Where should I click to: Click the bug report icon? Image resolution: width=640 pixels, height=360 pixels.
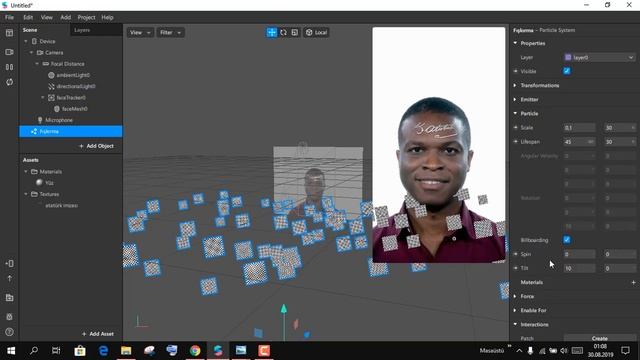(x=9, y=317)
